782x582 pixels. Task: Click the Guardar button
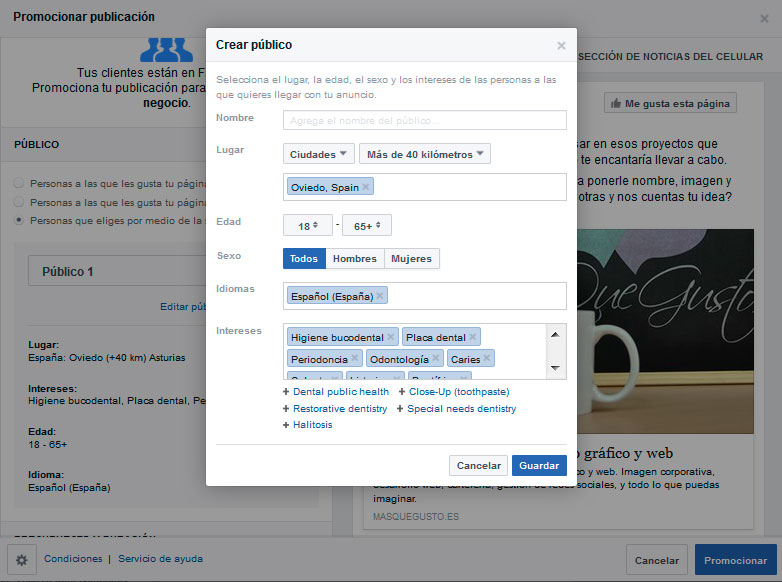coord(539,466)
